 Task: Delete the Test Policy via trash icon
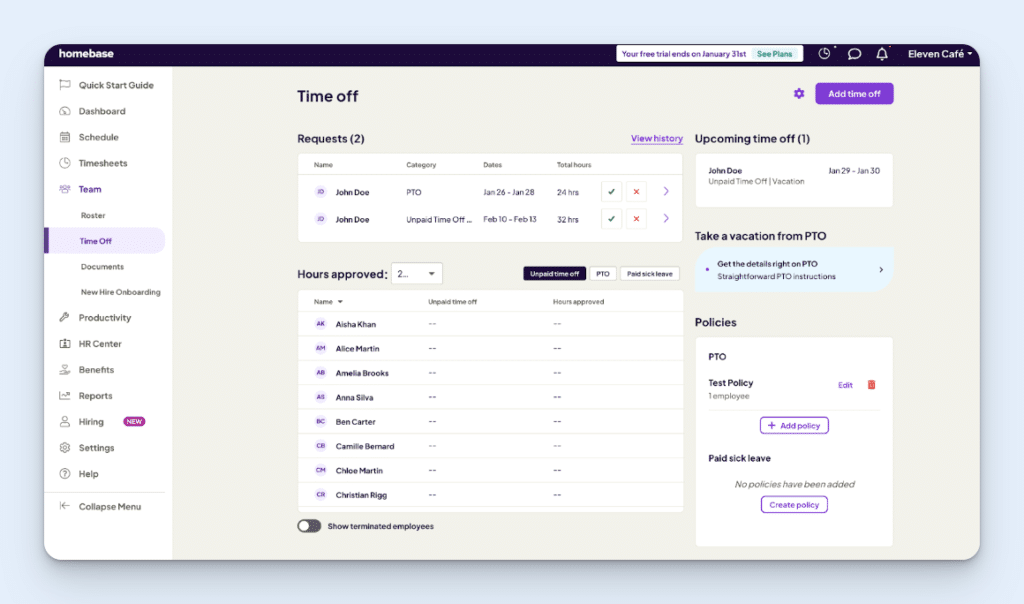tap(871, 383)
